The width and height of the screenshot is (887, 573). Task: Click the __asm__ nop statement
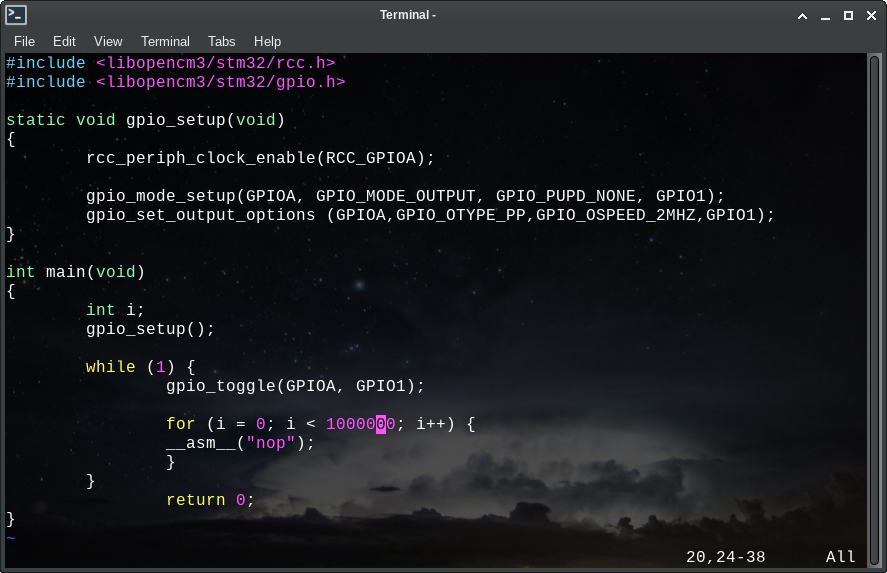click(x=240, y=443)
